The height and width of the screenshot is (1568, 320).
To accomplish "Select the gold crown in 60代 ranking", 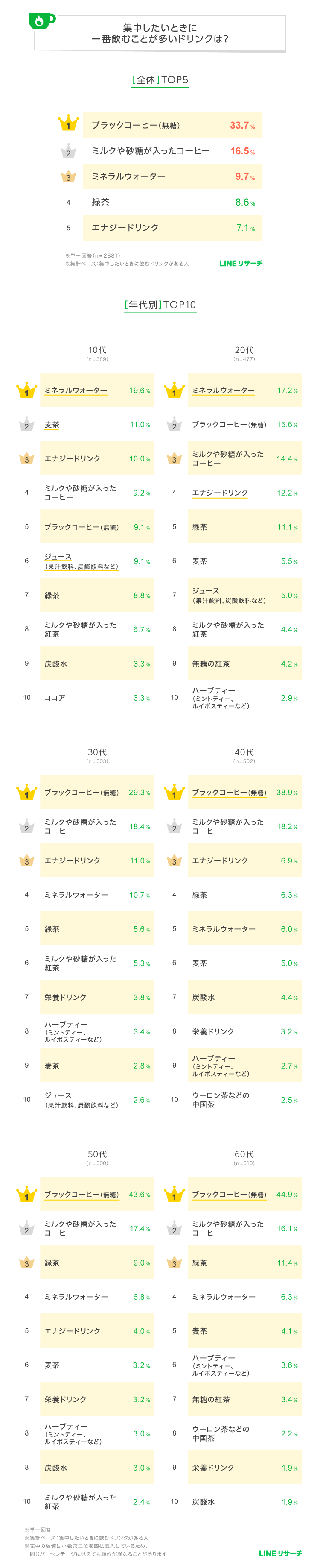I will point(174,1194).
